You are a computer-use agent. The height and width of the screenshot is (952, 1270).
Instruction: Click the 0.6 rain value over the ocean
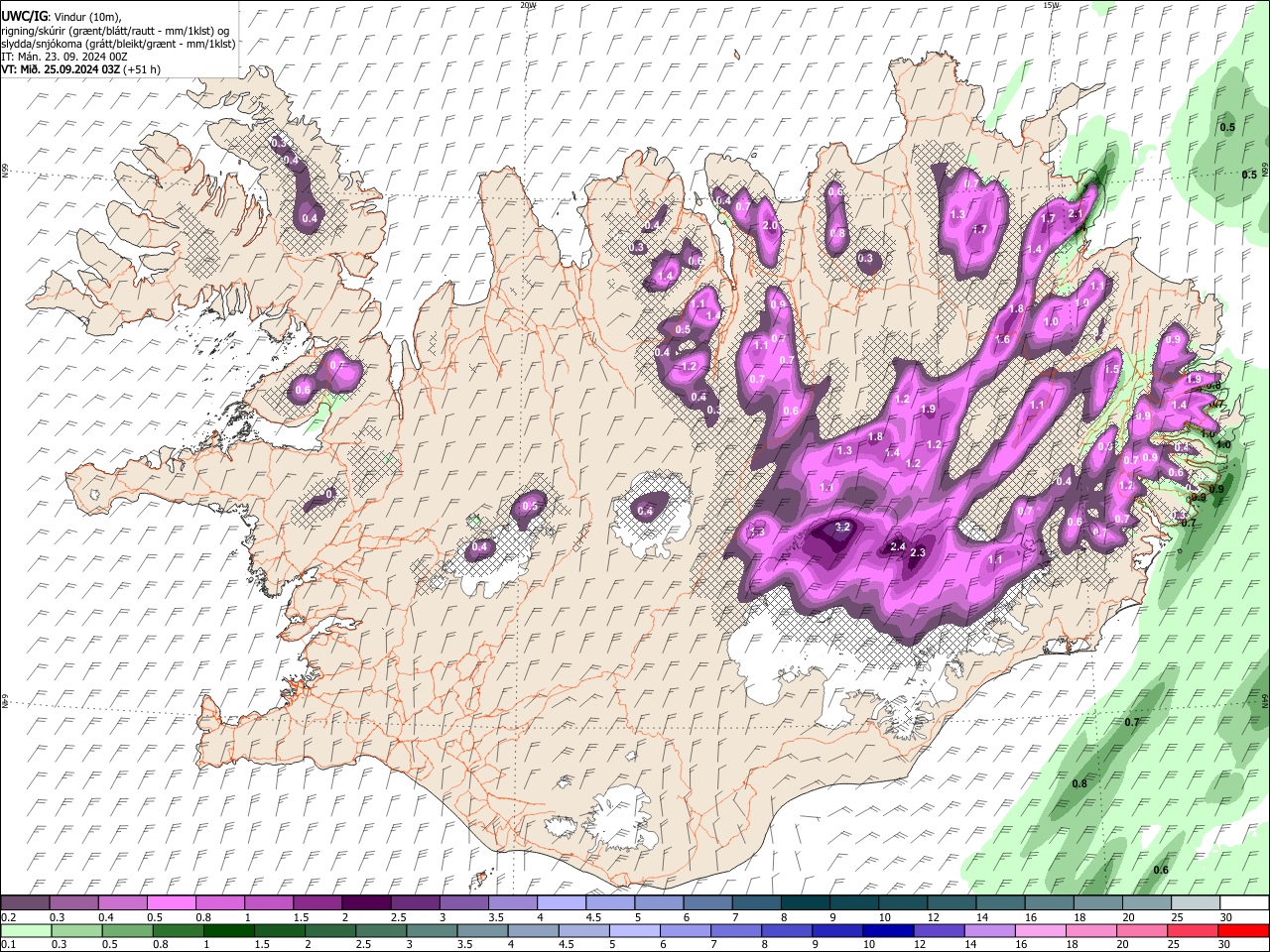tap(1161, 870)
